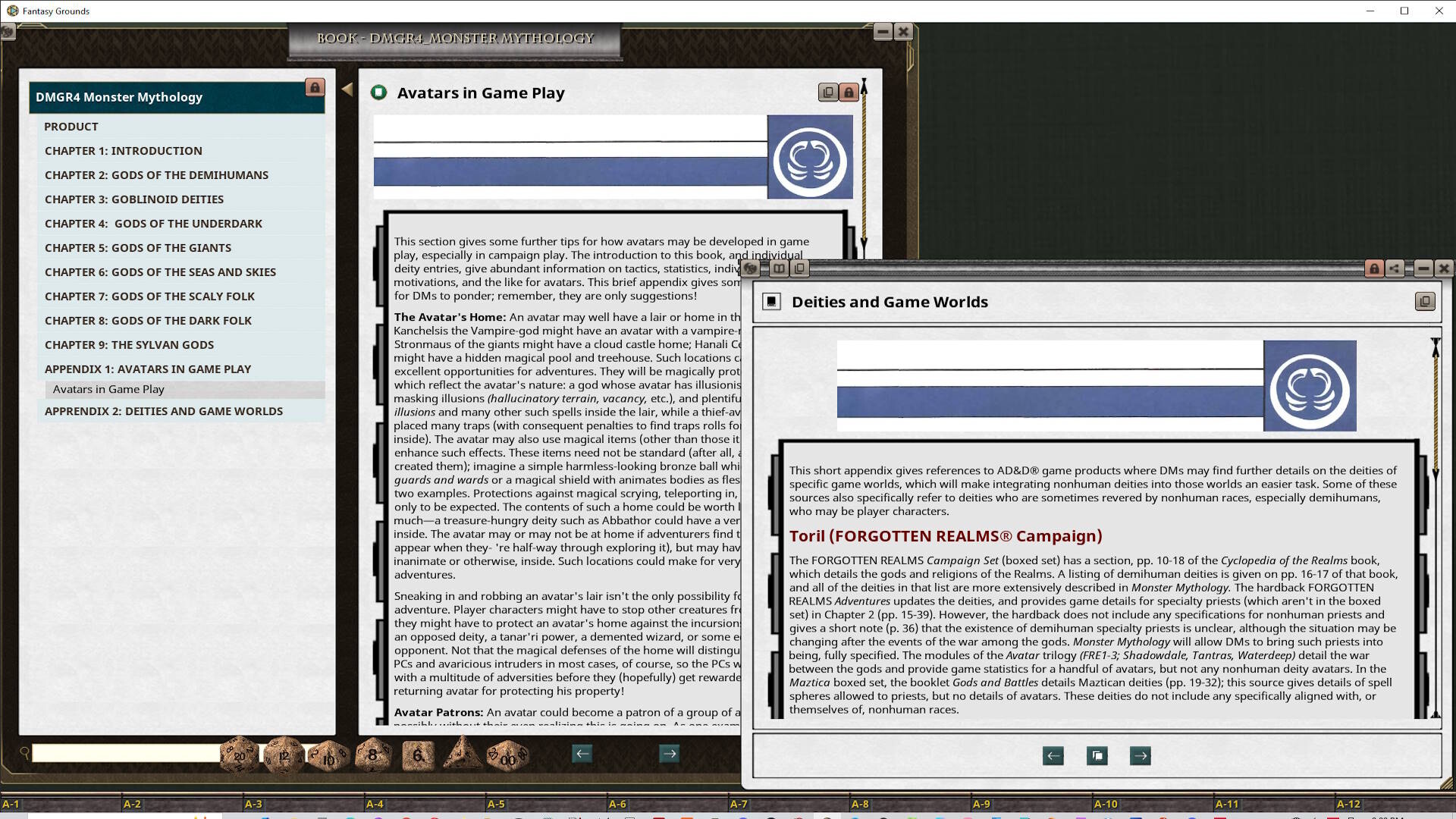
Task: Click the top-left corner icon of Book window frame
Action: click(x=8, y=32)
